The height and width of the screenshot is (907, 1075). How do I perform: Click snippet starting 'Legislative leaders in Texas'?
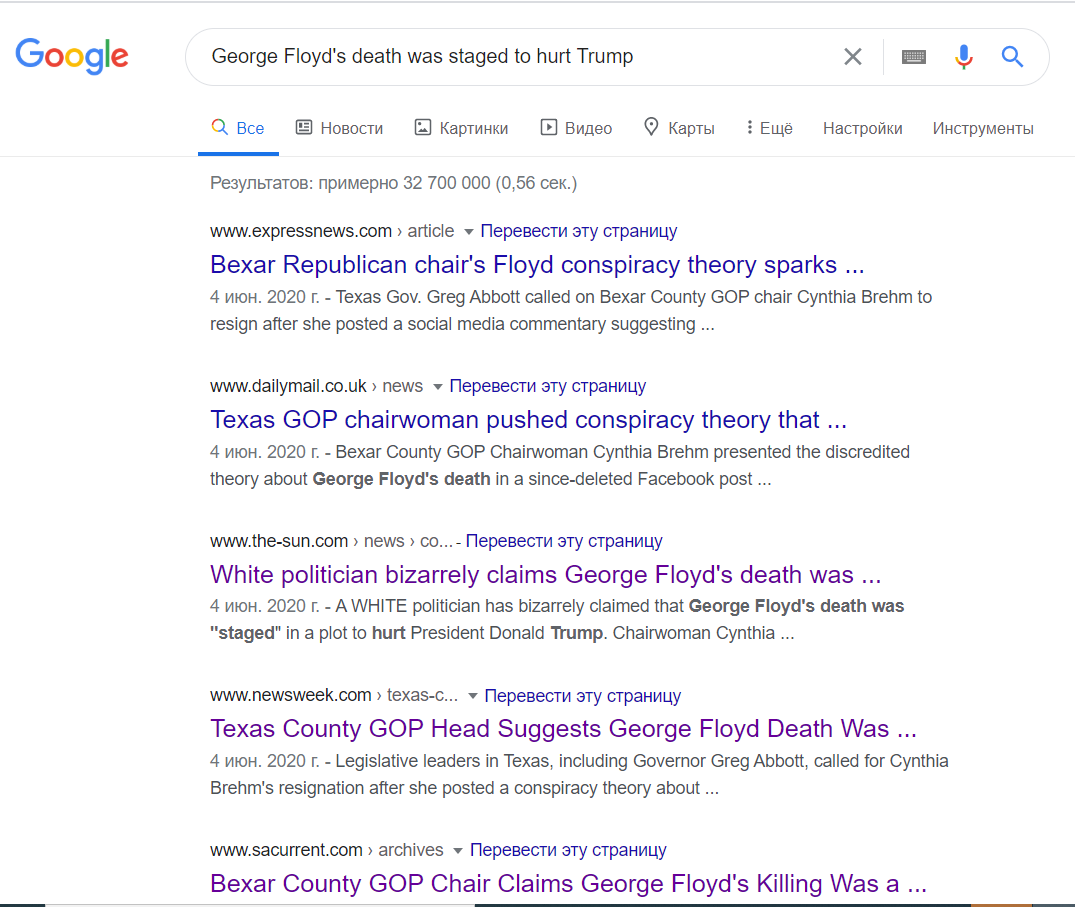pos(579,775)
